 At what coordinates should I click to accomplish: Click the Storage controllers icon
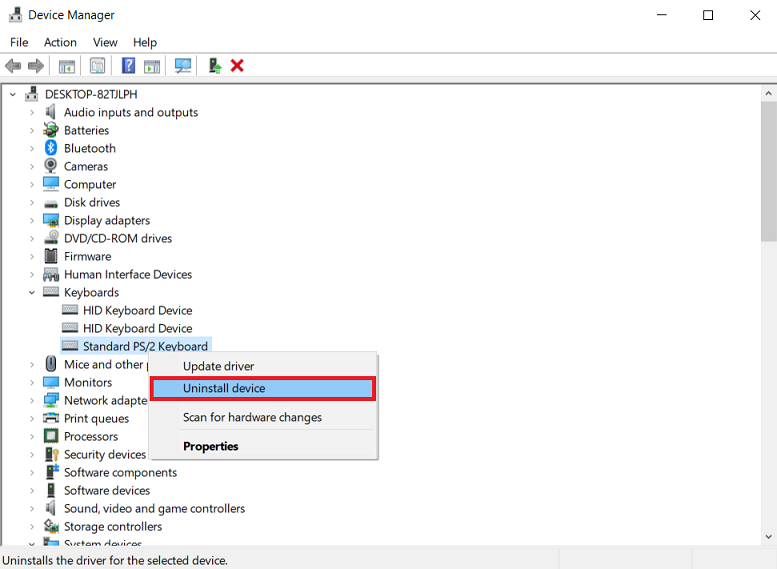tap(51, 526)
